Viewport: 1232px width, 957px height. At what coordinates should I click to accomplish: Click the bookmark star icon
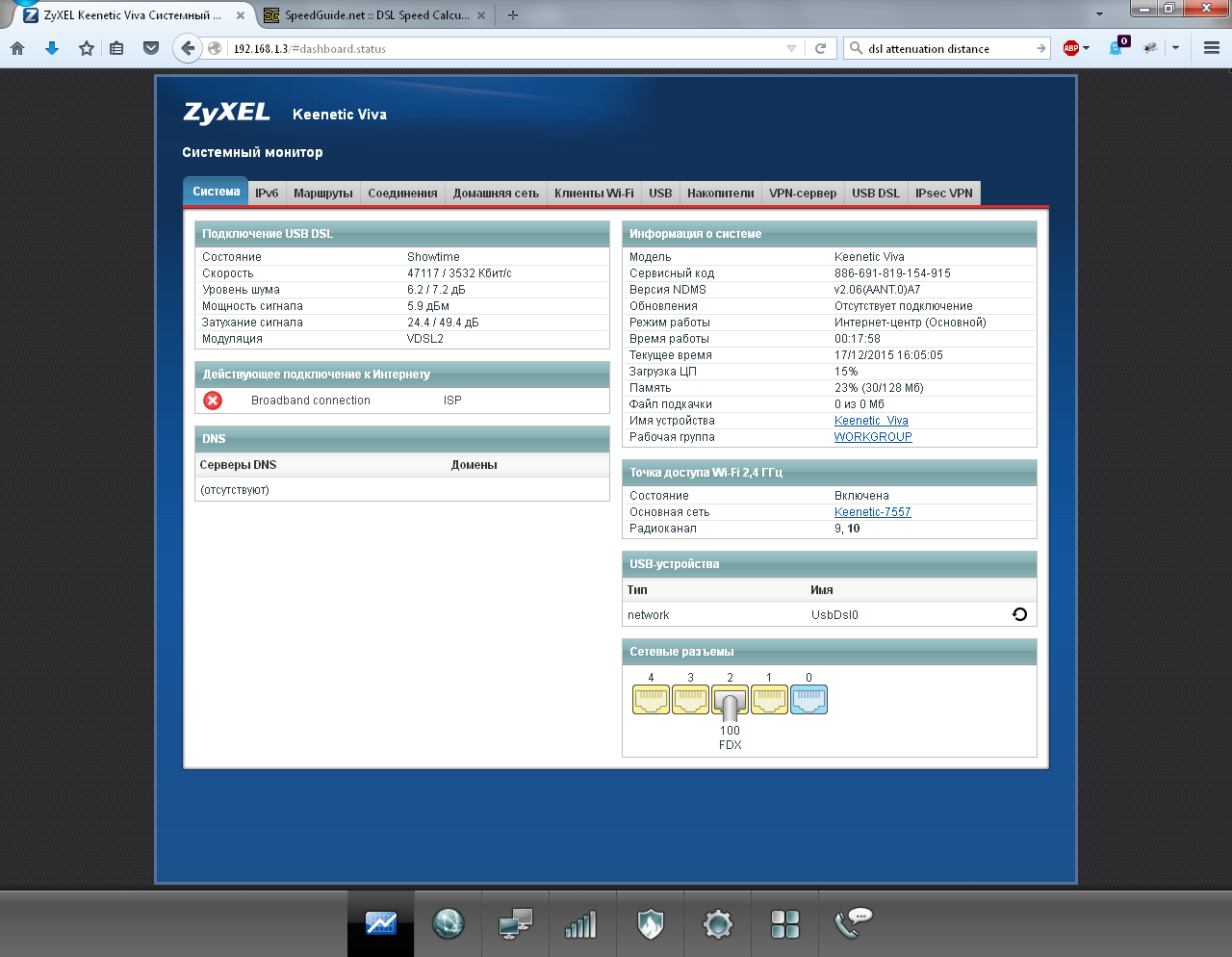coord(87,48)
